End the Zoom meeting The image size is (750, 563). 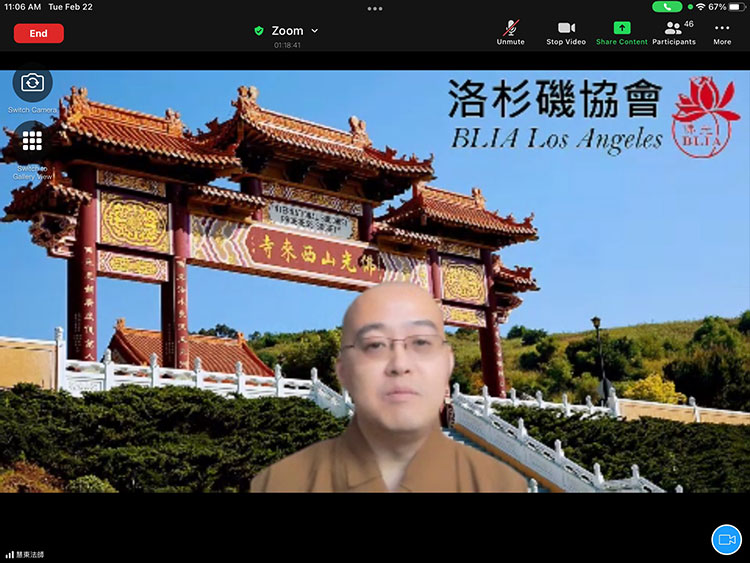tap(38, 33)
